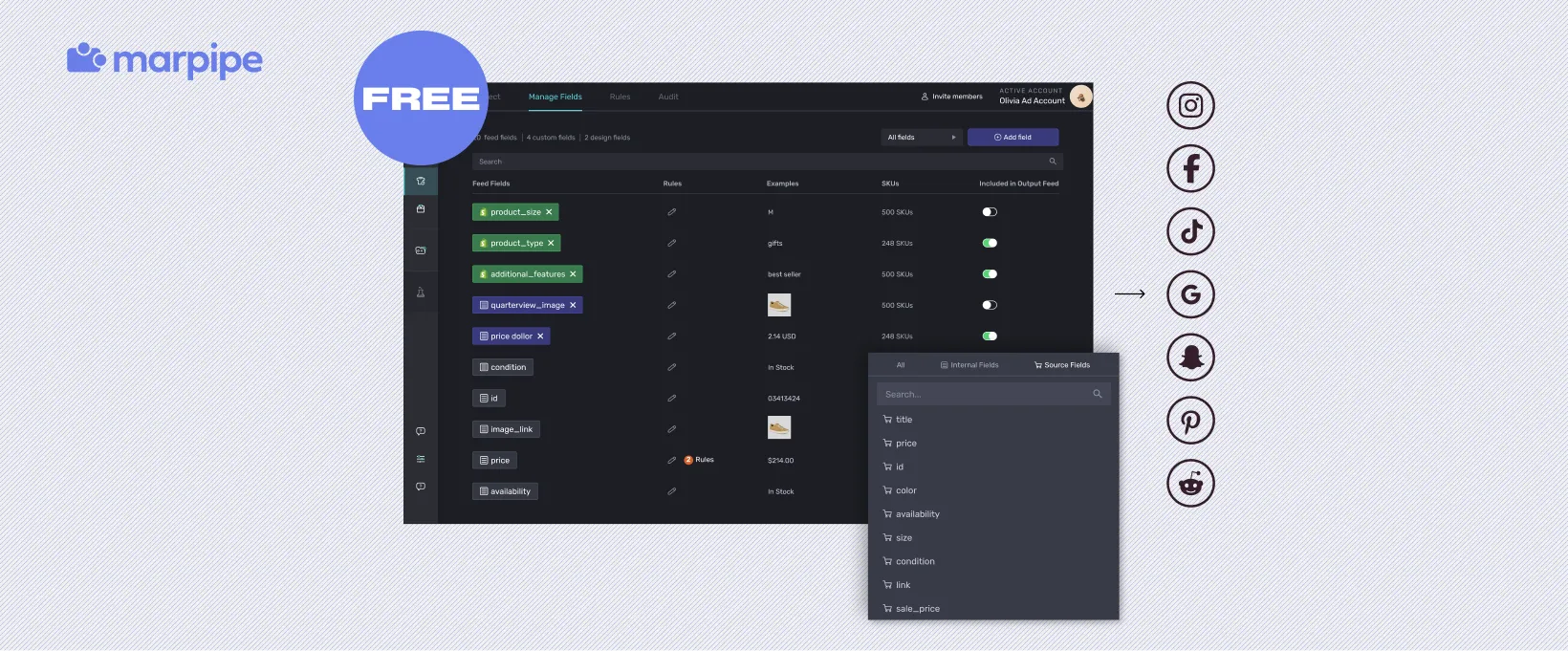This screenshot has height=651, width=1568.
Task: Click the Snapchat ghost icon
Action: point(1190,358)
